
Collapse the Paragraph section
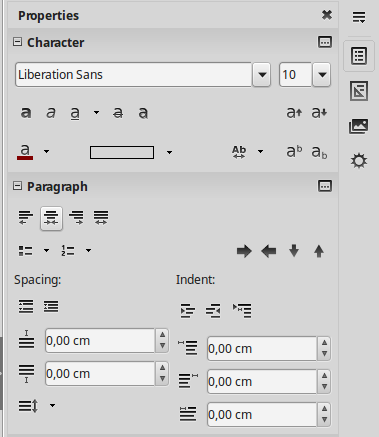17,186
